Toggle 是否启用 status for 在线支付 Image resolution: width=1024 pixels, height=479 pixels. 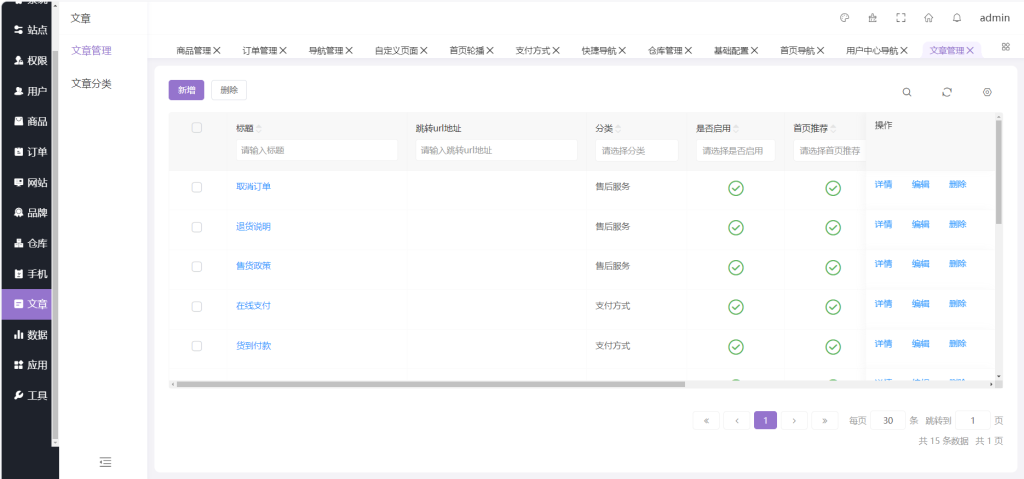(x=736, y=307)
